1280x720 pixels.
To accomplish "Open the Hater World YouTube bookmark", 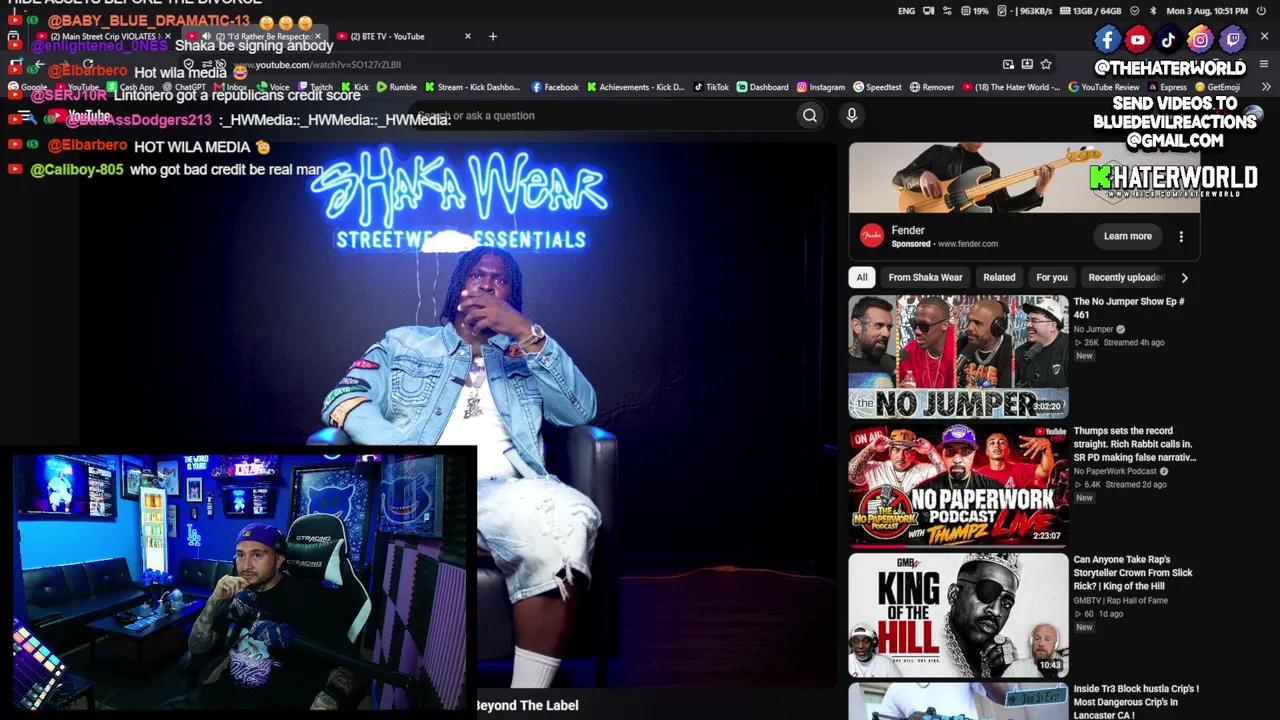I will click(x=1011, y=87).
